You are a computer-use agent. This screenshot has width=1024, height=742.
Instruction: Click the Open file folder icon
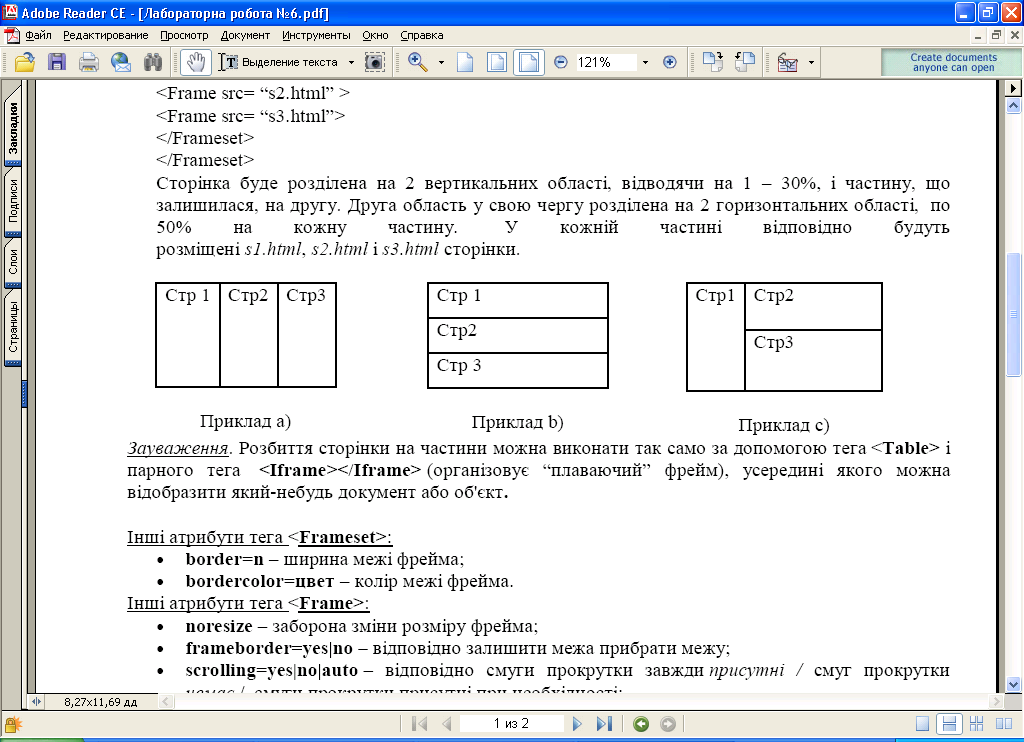(x=25, y=62)
